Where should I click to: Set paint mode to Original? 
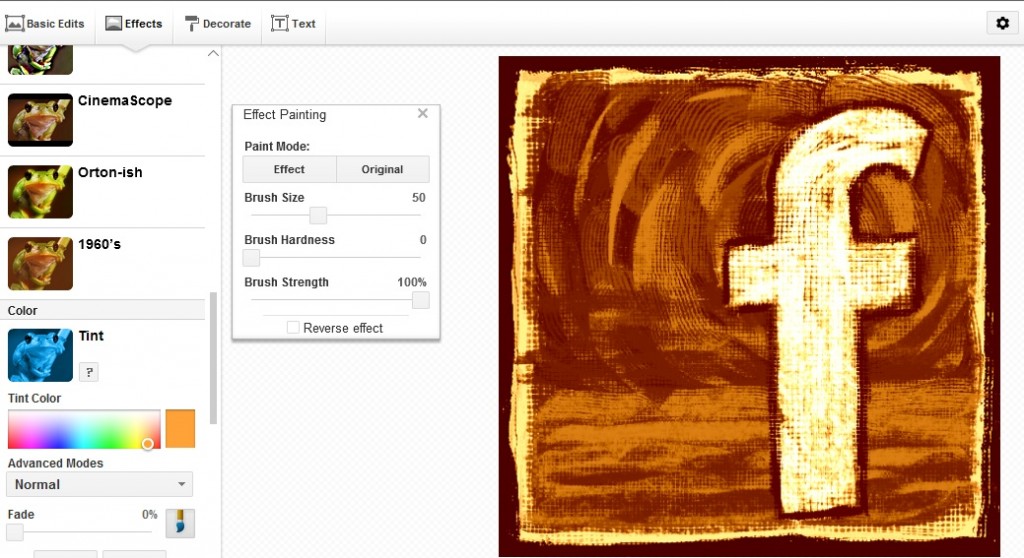coord(383,169)
